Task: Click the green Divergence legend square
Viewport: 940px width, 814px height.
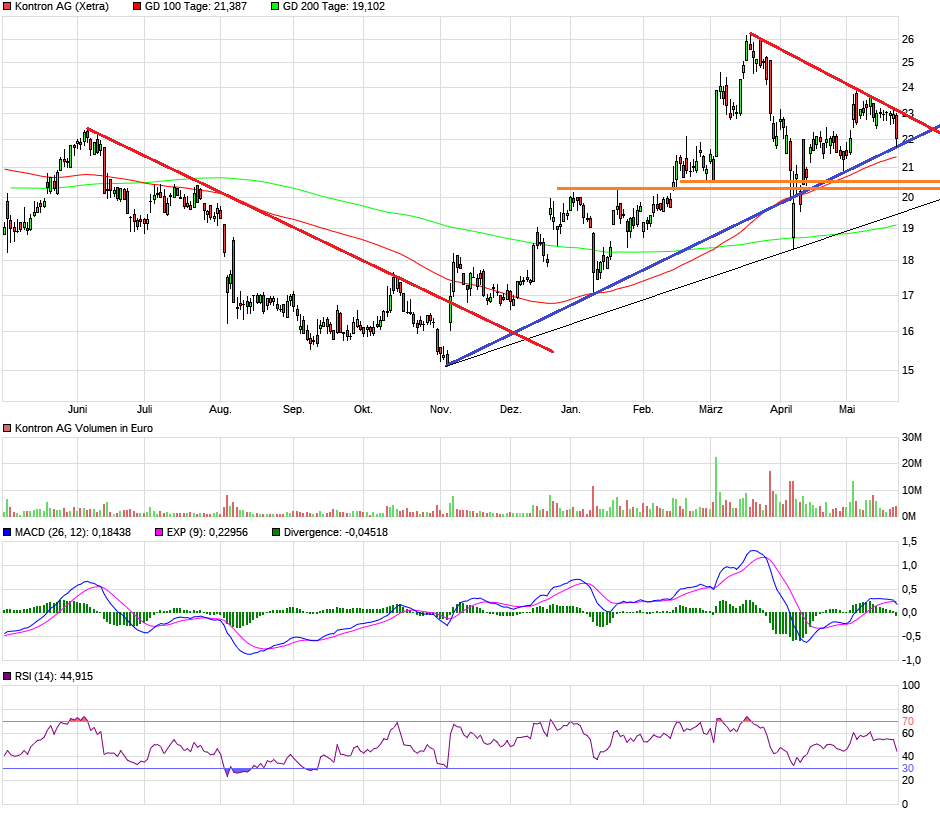Action: coord(276,532)
